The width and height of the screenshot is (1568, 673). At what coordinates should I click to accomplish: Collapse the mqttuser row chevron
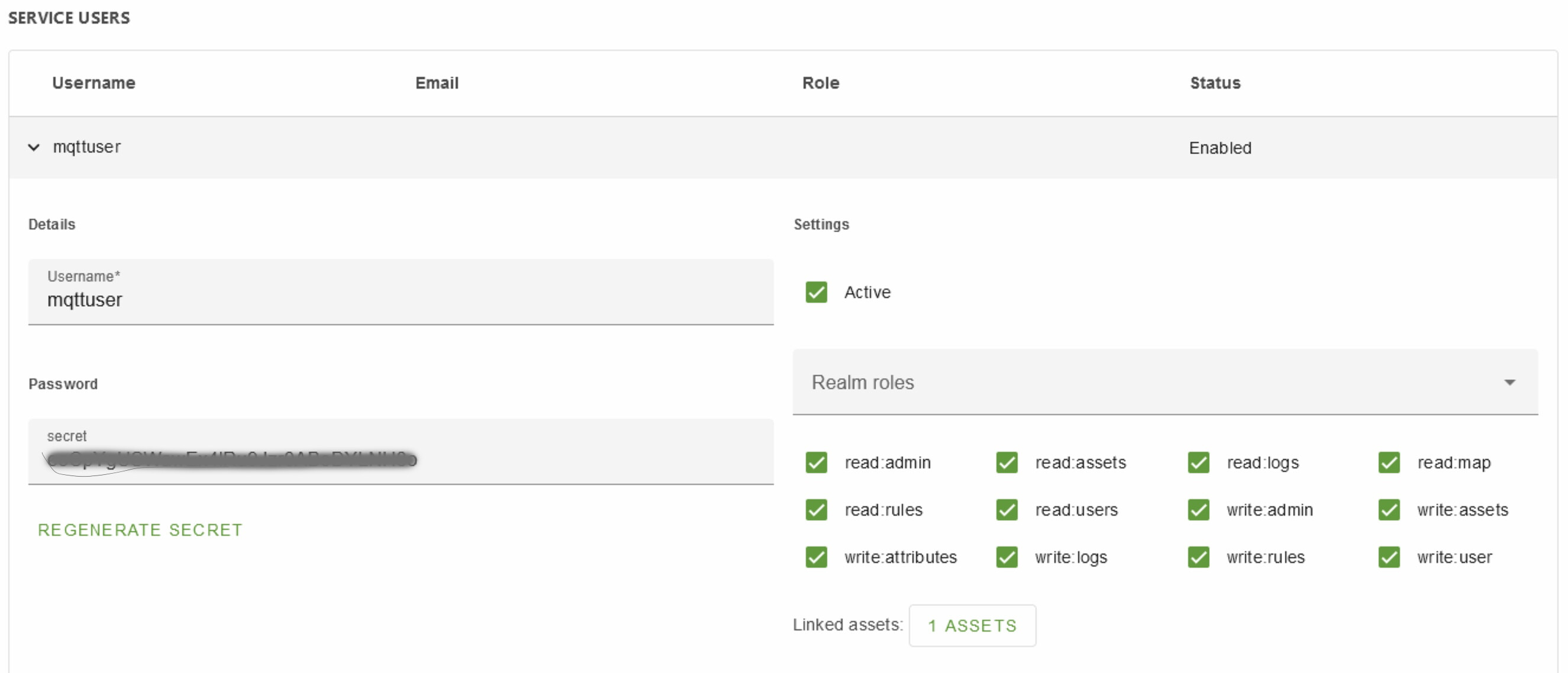pos(34,147)
